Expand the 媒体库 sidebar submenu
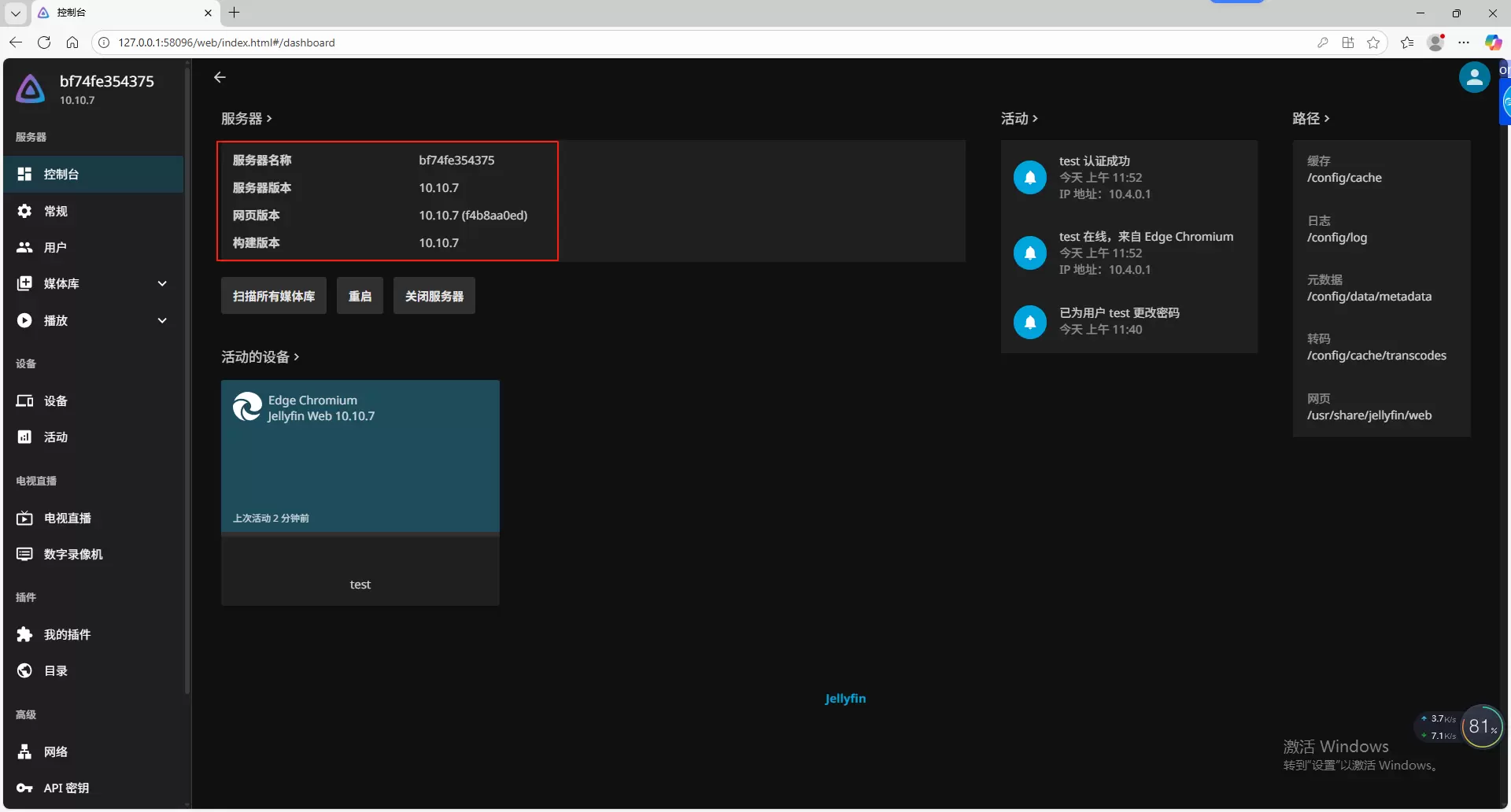The height and width of the screenshot is (812, 1511). point(162,283)
